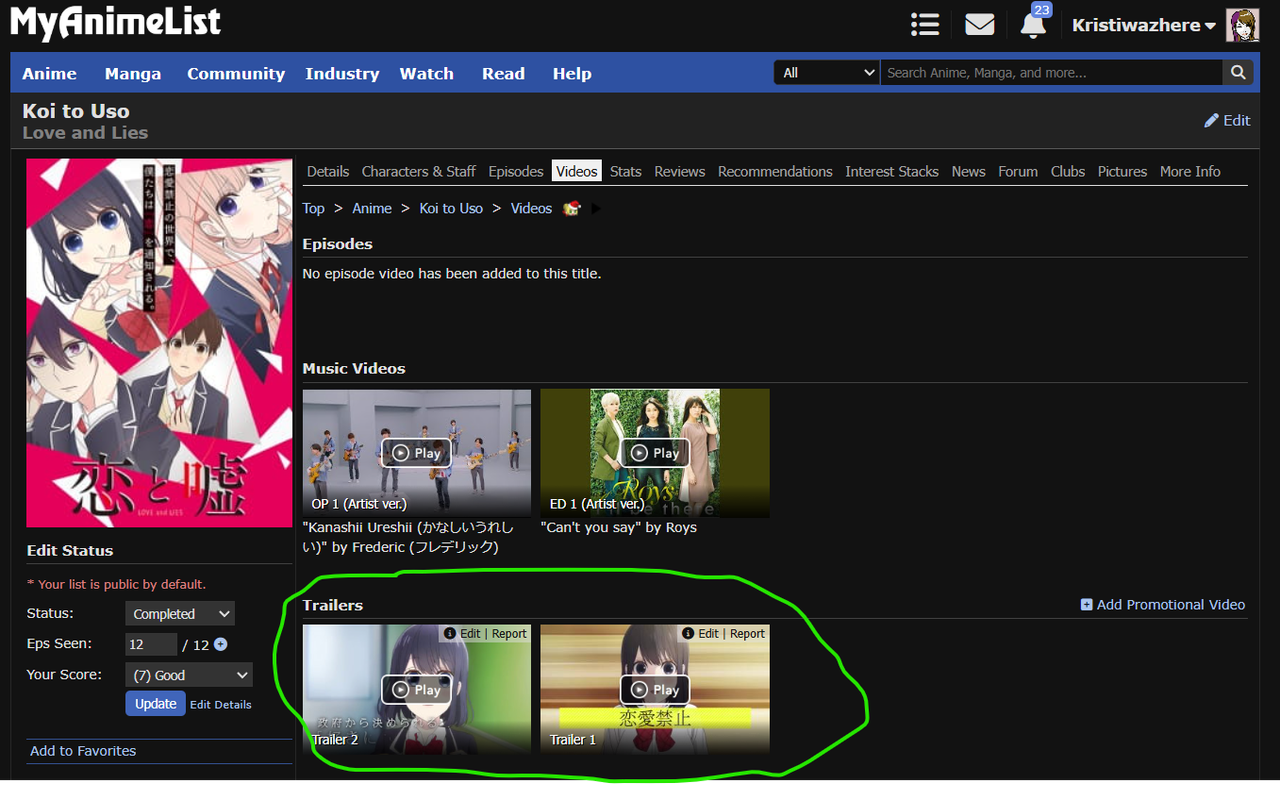The height and width of the screenshot is (785, 1280).
Task: Open the Watch navigation menu
Action: click(x=427, y=73)
